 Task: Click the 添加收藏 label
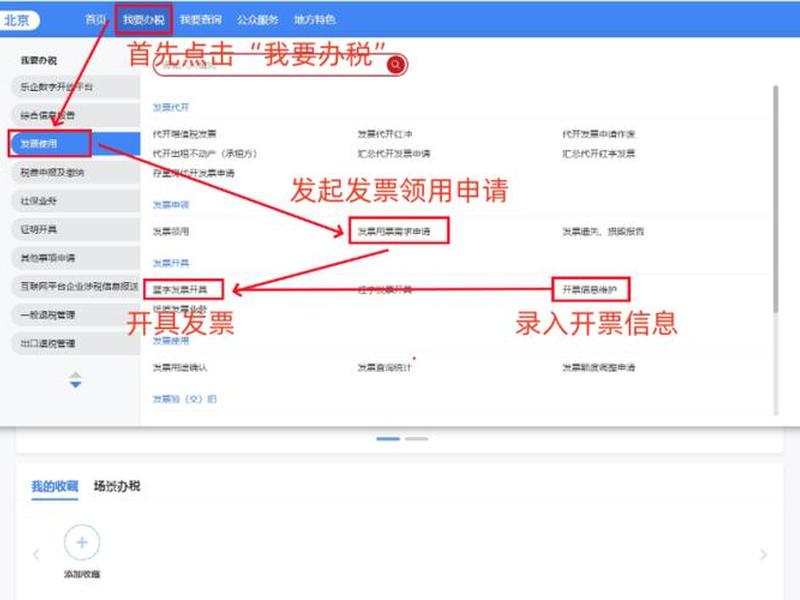(x=82, y=574)
